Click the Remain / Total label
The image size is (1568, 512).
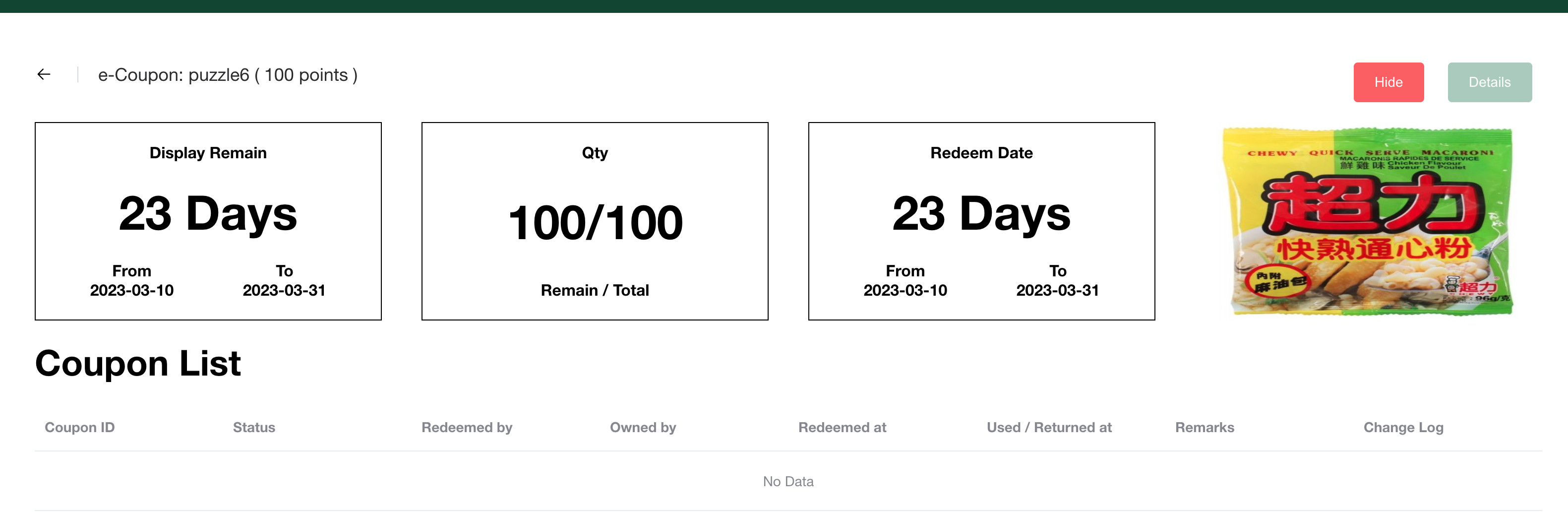(x=595, y=290)
